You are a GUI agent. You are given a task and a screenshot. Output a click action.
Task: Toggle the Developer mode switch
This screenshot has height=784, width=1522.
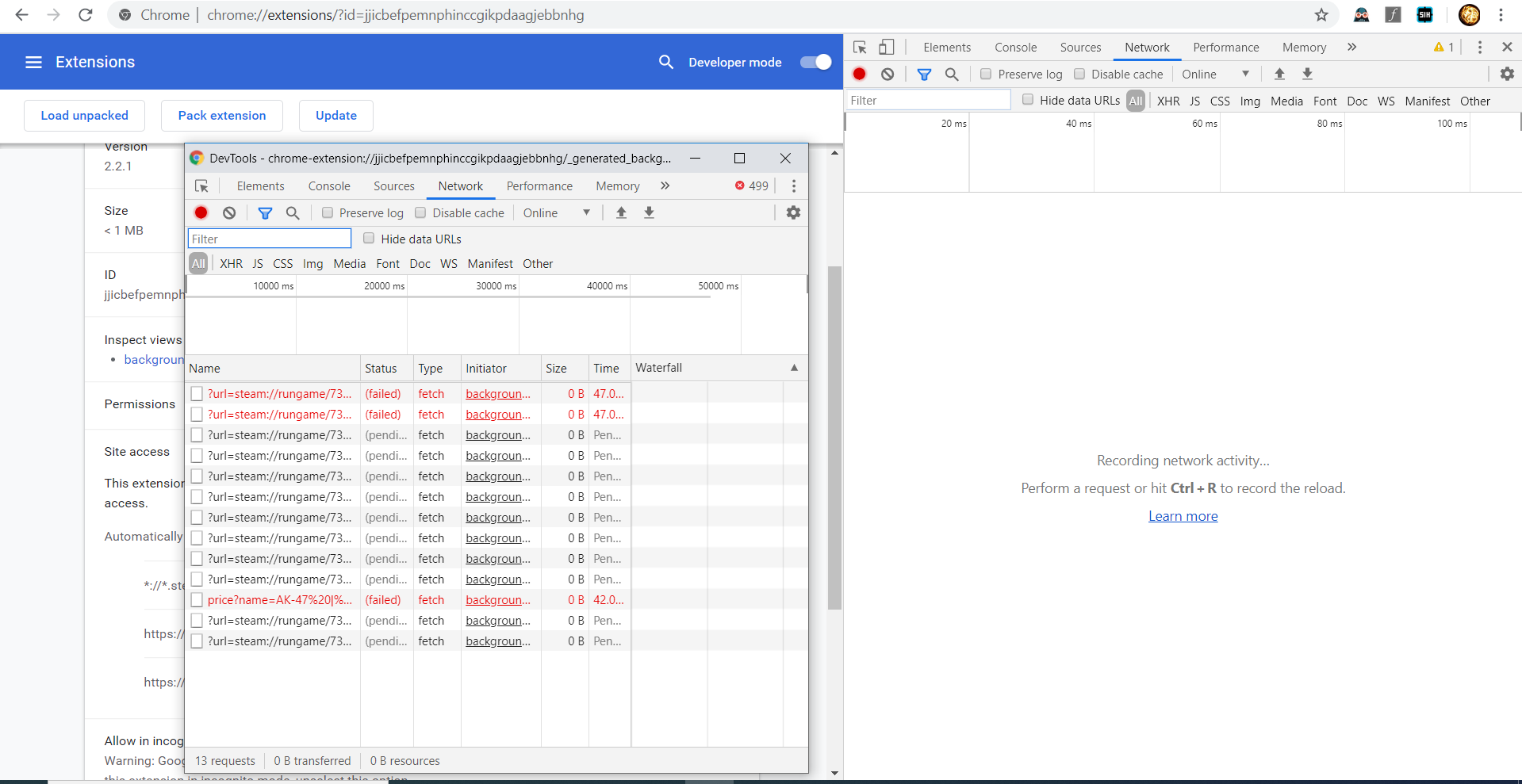[815, 62]
